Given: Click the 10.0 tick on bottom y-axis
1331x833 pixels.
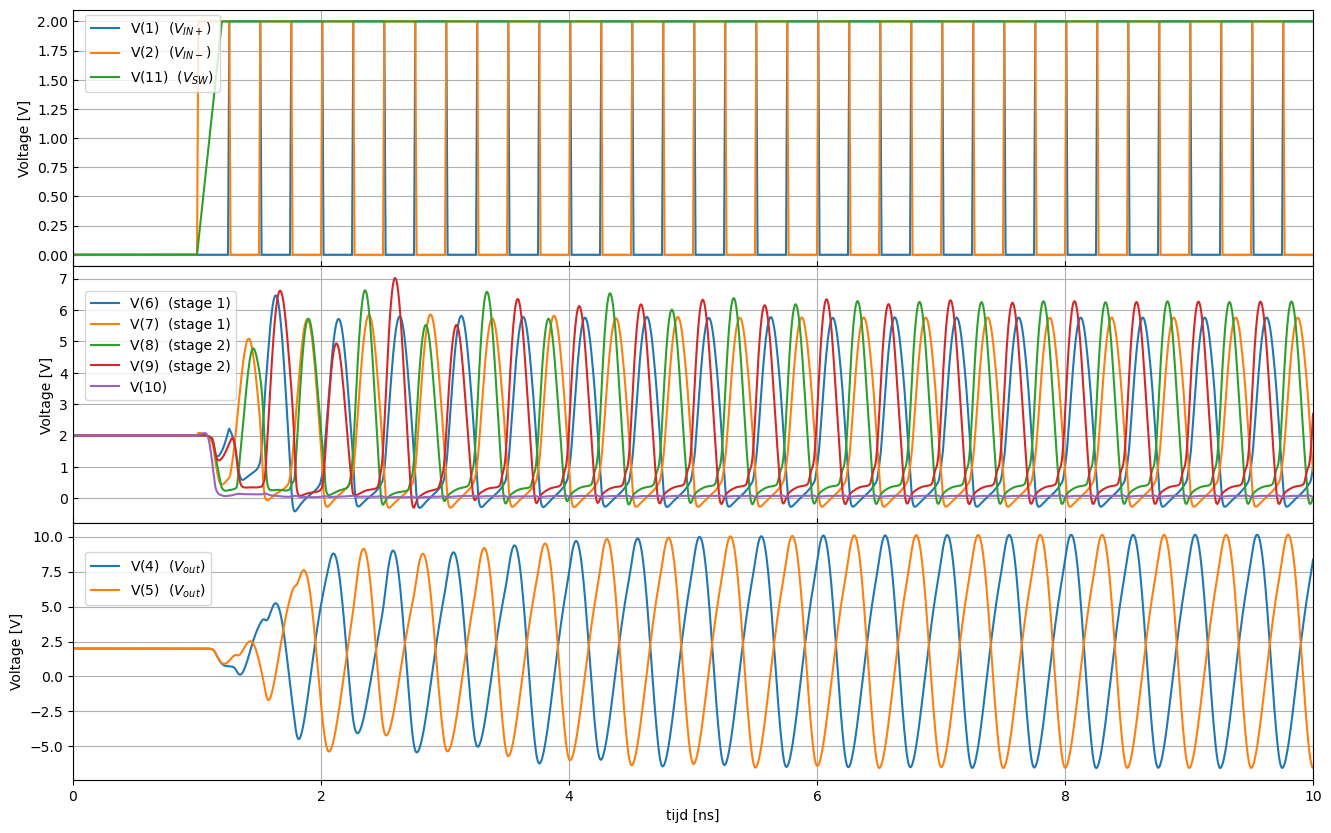Looking at the screenshot, I should pyautogui.click(x=50, y=537).
